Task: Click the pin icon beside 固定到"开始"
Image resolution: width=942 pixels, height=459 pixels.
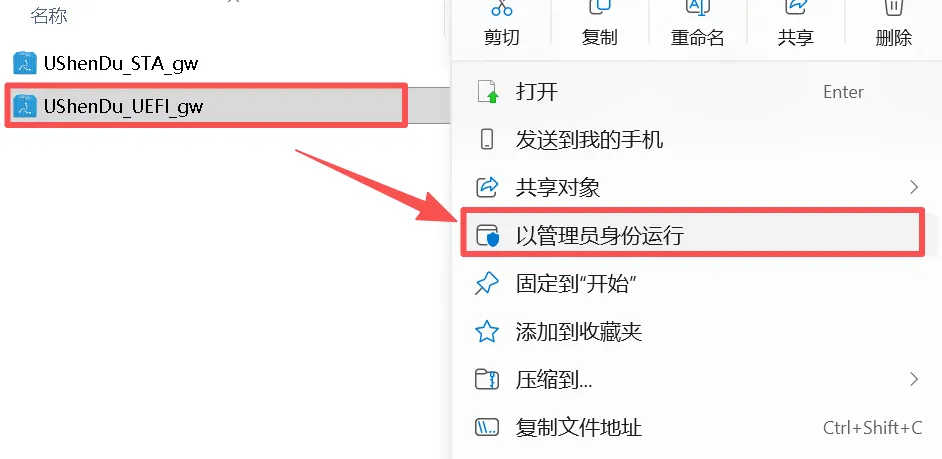Action: tap(487, 284)
